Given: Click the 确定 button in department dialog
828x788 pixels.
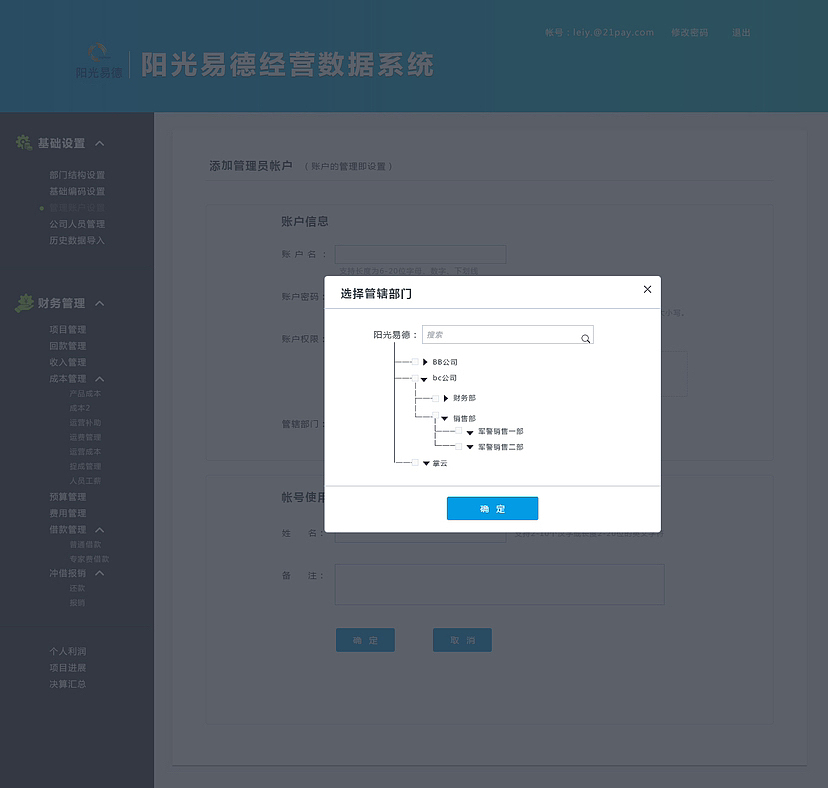Looking at the screenshot, I should tap(492, 508).
